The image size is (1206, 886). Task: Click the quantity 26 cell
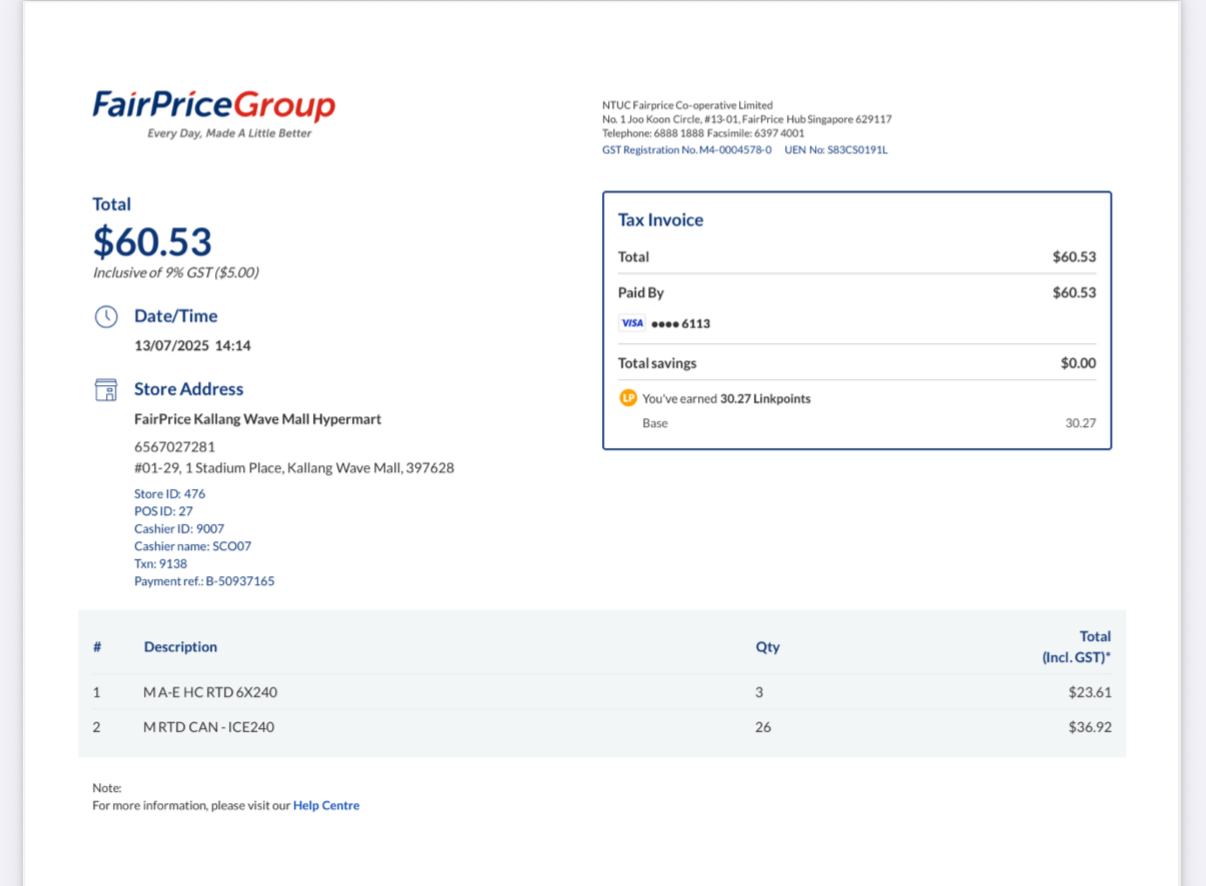pyautogui.click(x=763, y=727)
